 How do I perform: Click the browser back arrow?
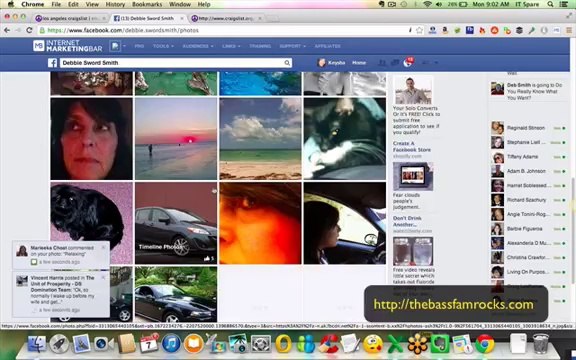click(x=7, y=30)
